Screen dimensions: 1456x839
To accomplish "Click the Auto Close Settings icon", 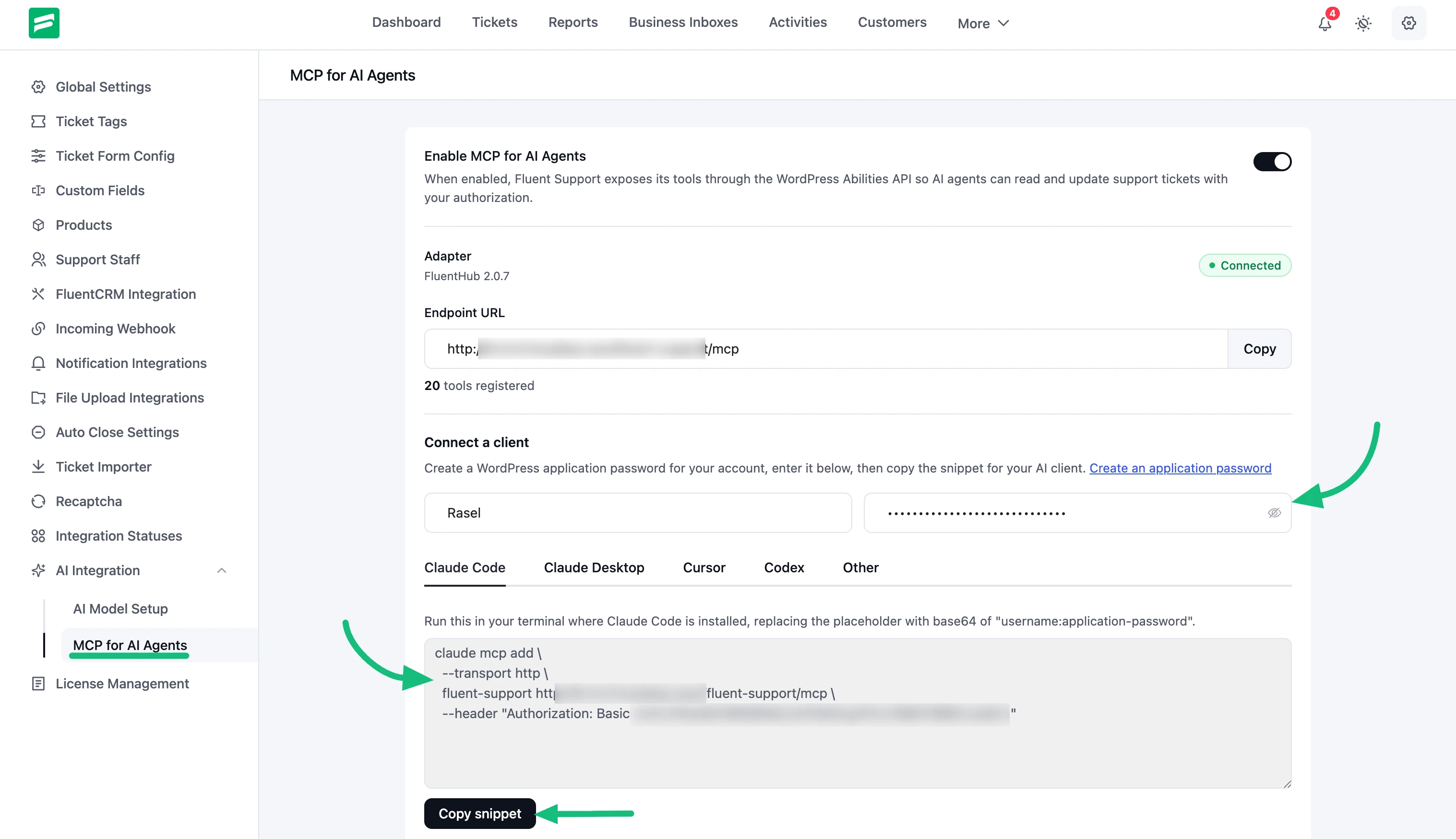I will (x=38, y=433).
